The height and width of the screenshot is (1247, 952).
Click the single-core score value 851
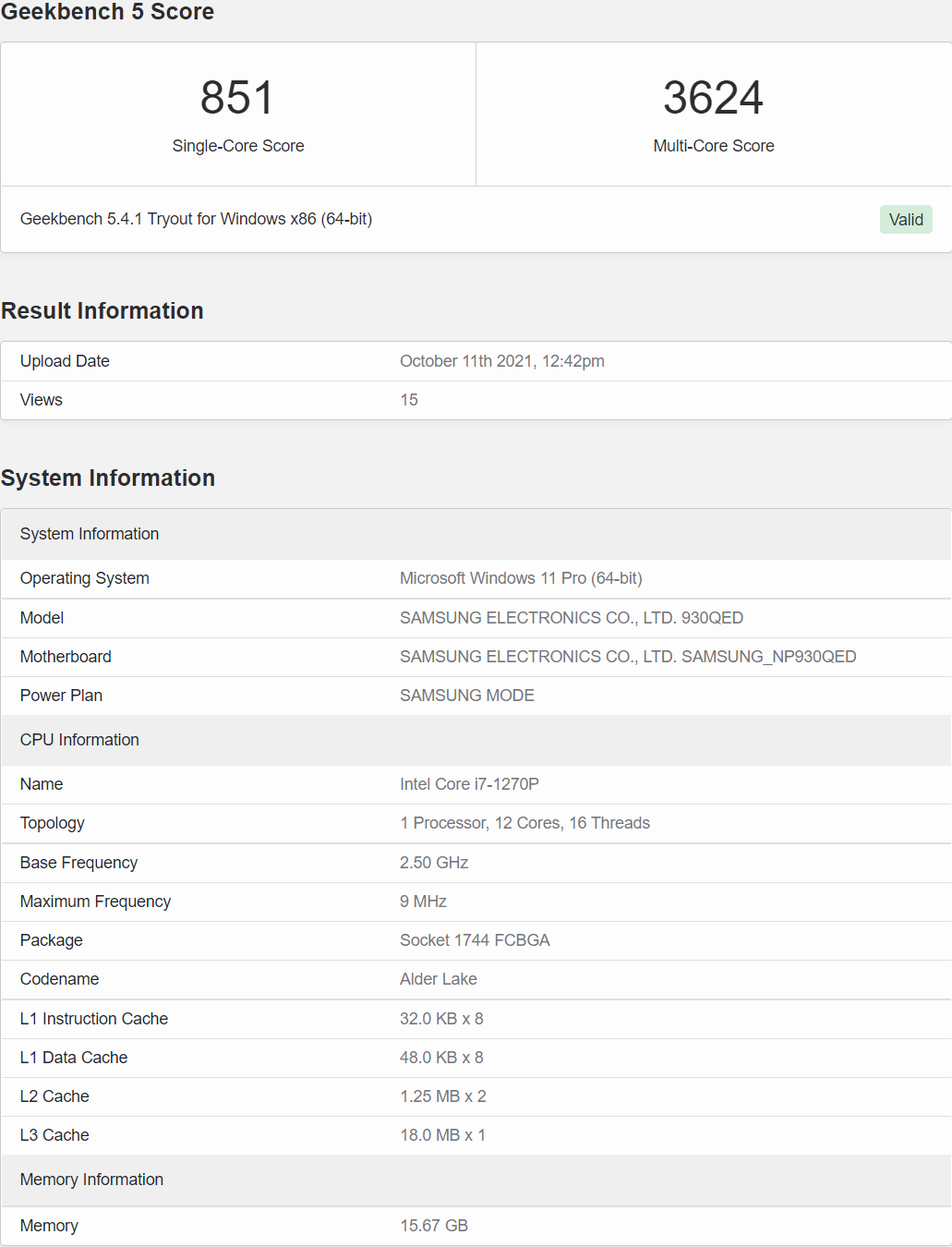click(x=237, y=98)
